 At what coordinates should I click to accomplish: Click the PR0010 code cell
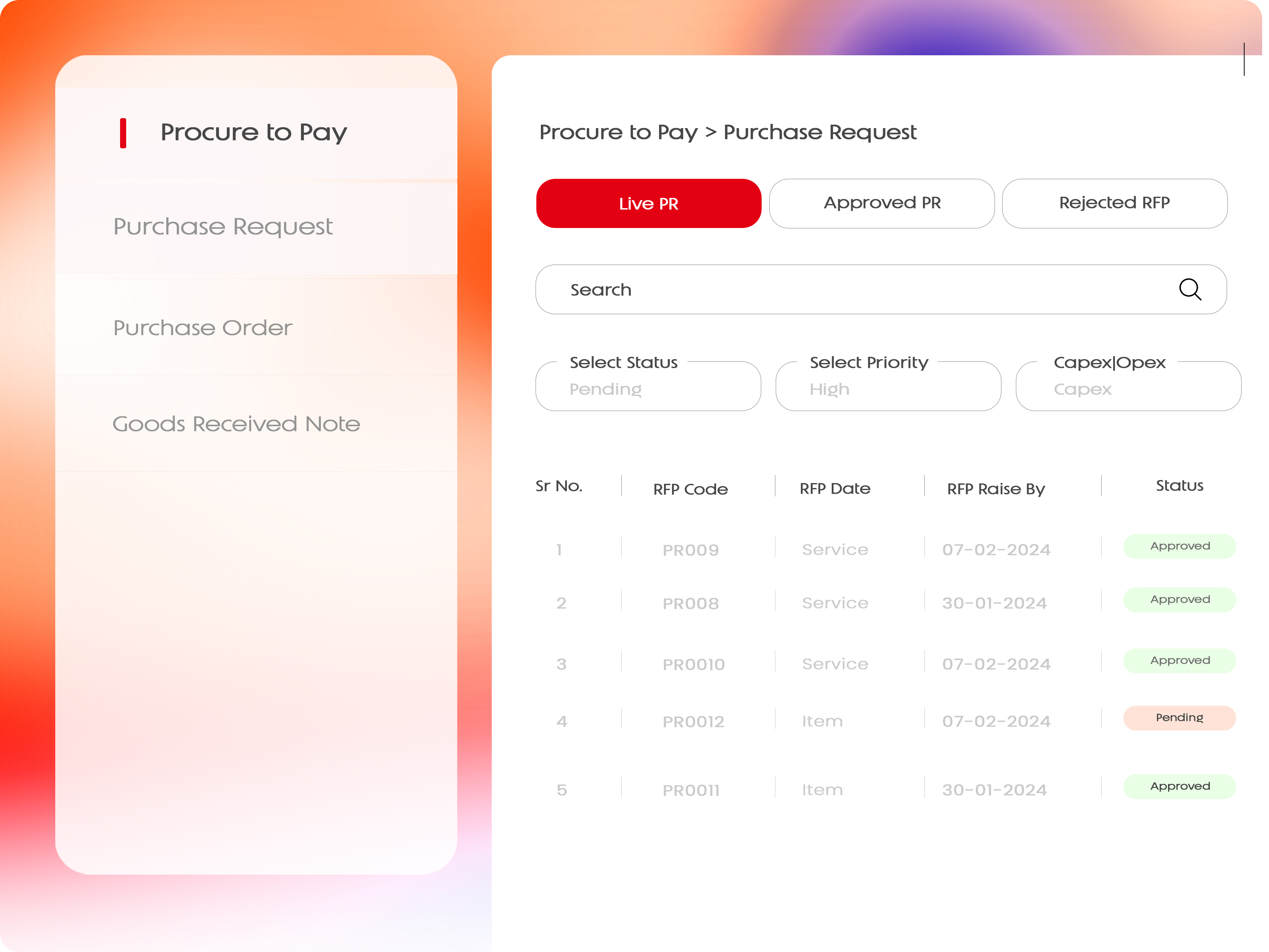pos(694,664)
